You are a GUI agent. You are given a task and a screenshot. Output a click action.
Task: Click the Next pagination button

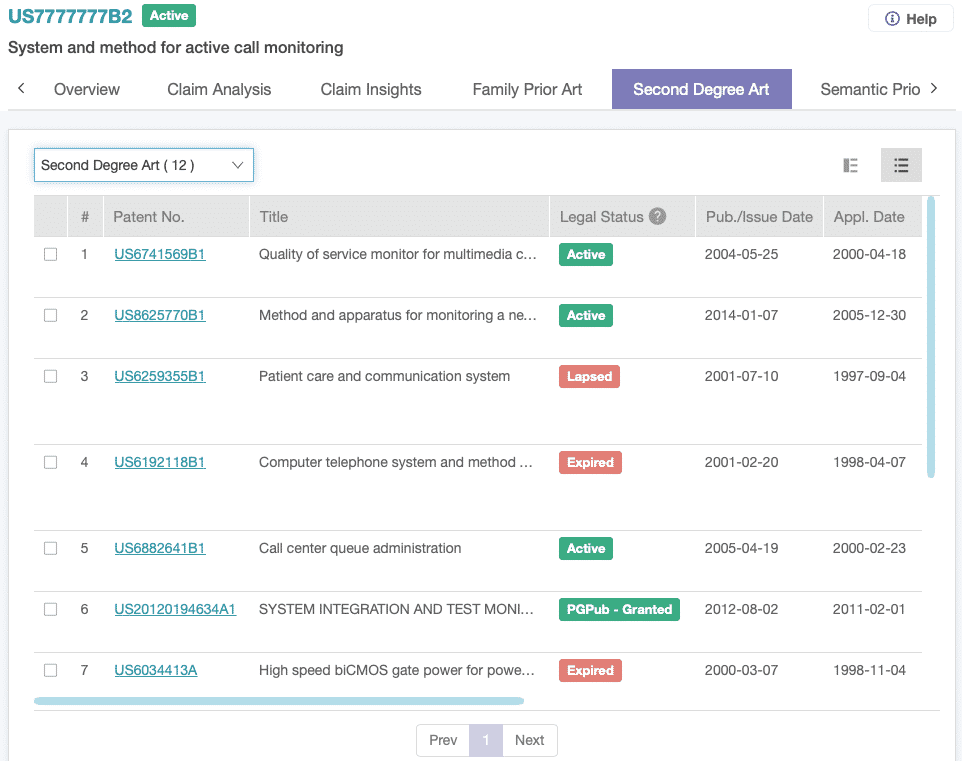tap(529, 740)
